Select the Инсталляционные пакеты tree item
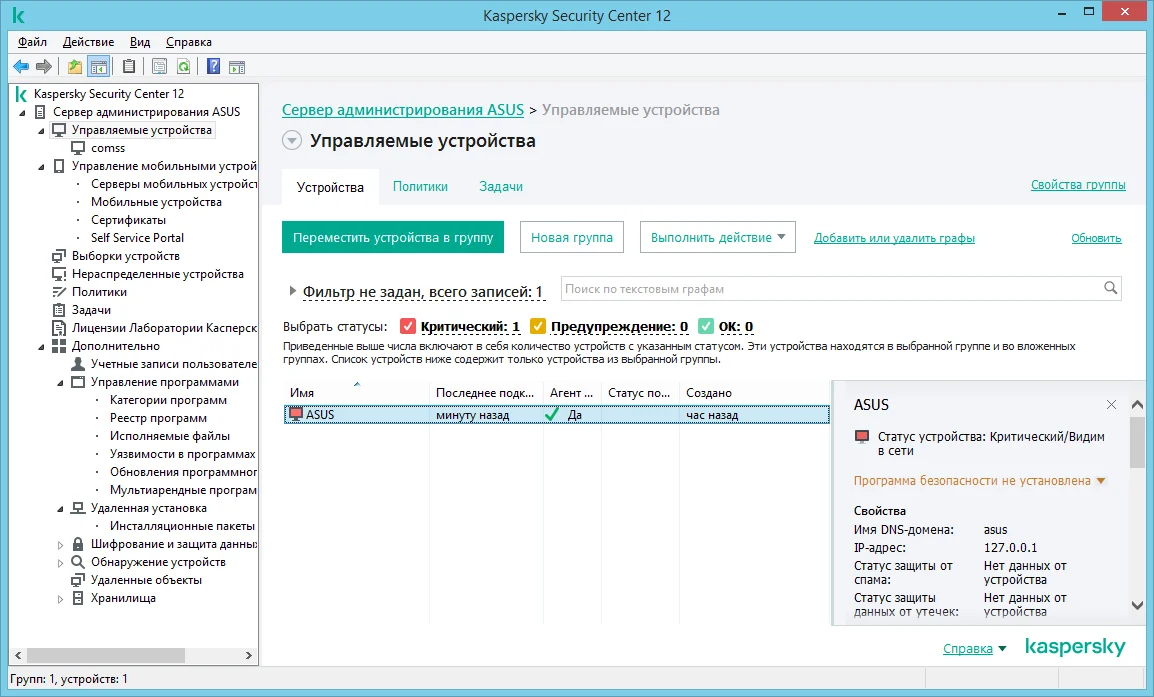The width and height of the screenshot is (1154, 697). [182, 526]
